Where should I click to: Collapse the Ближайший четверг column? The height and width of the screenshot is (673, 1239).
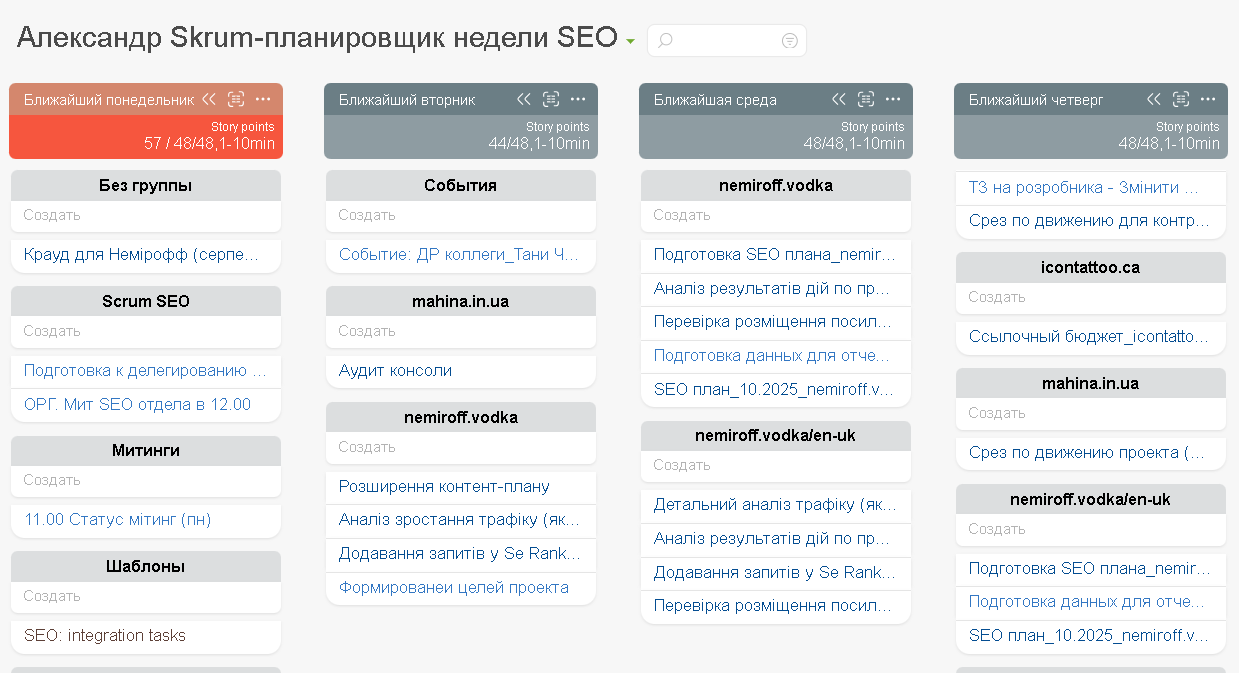point(1154,99)
